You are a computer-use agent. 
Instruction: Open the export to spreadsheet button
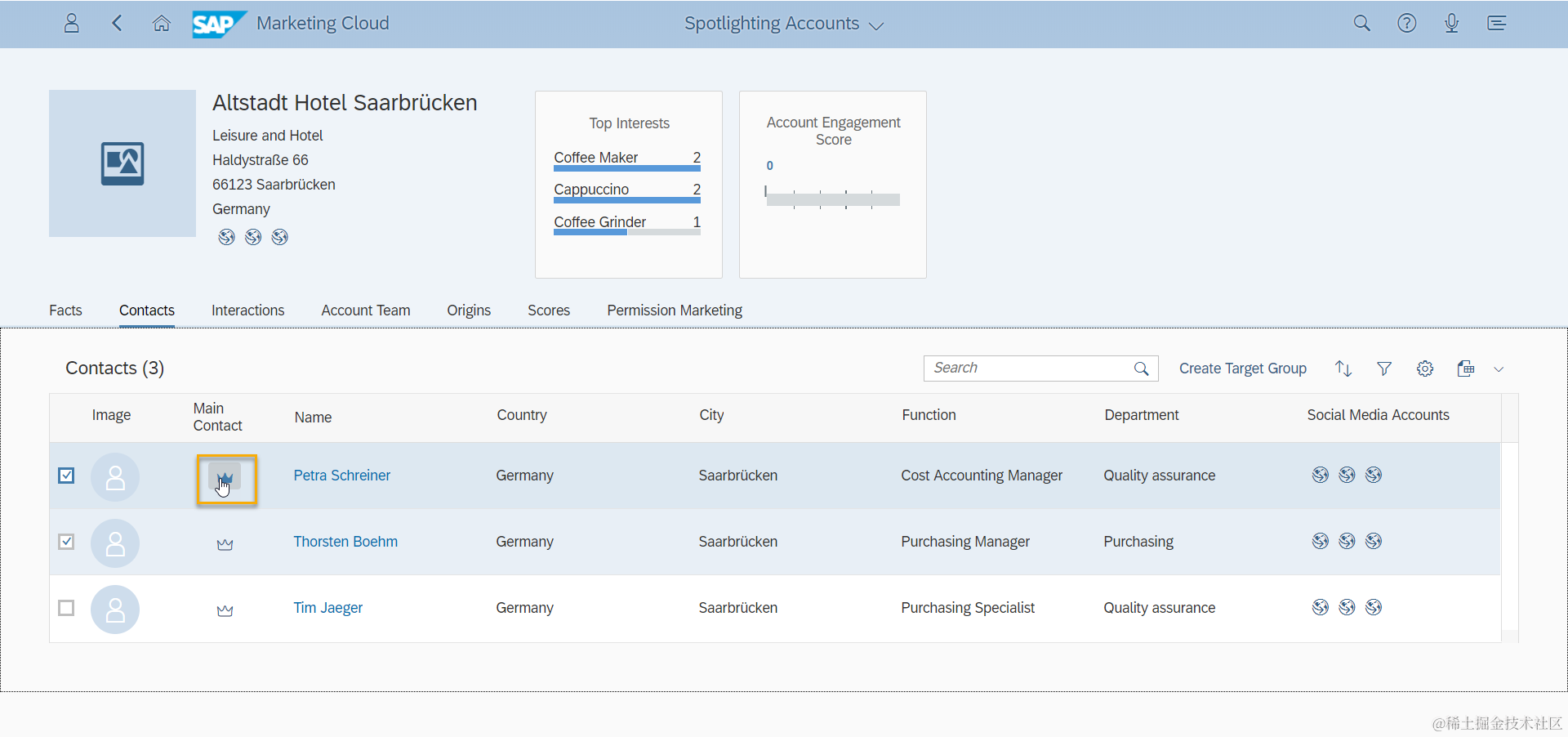[1466, 368]
